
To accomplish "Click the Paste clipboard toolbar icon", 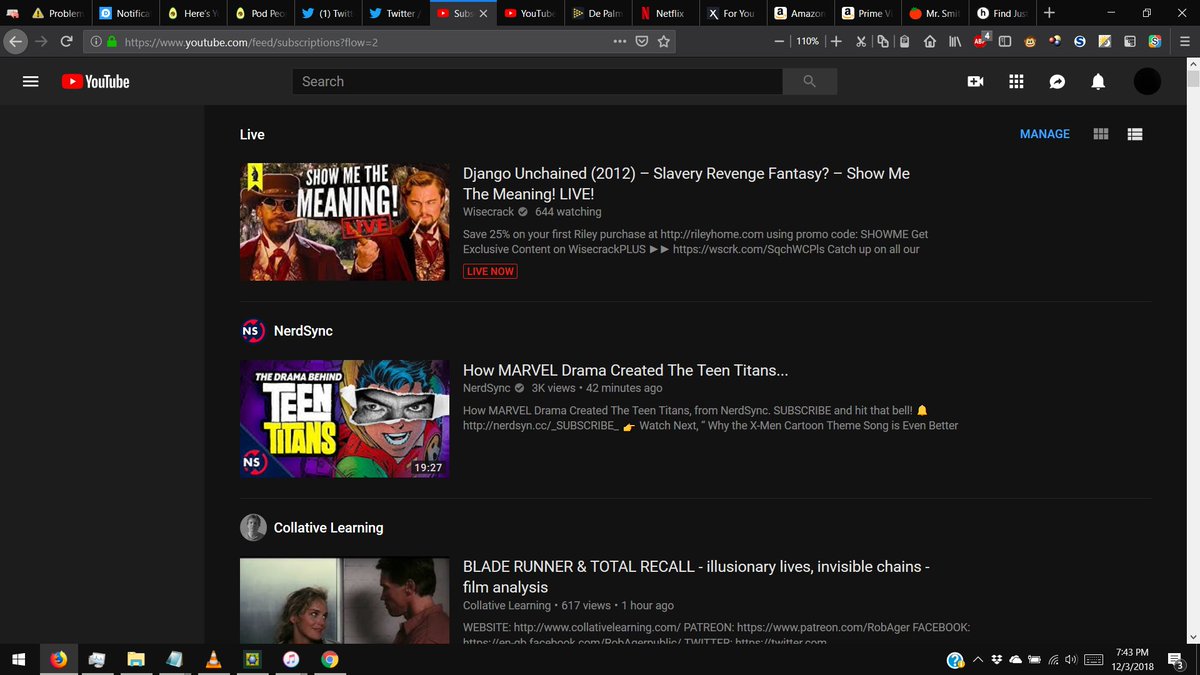I will click(x=904, y=41).
